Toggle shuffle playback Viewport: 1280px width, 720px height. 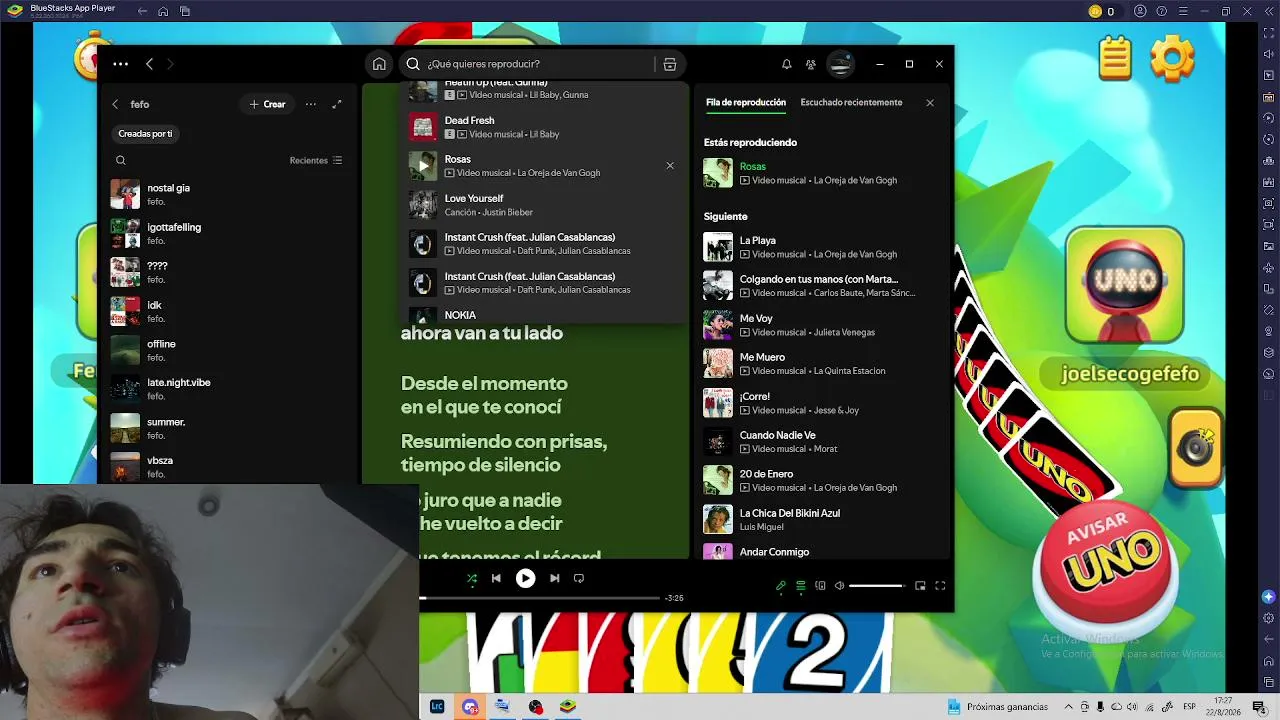pyautogui.click(x=472, y=578)
